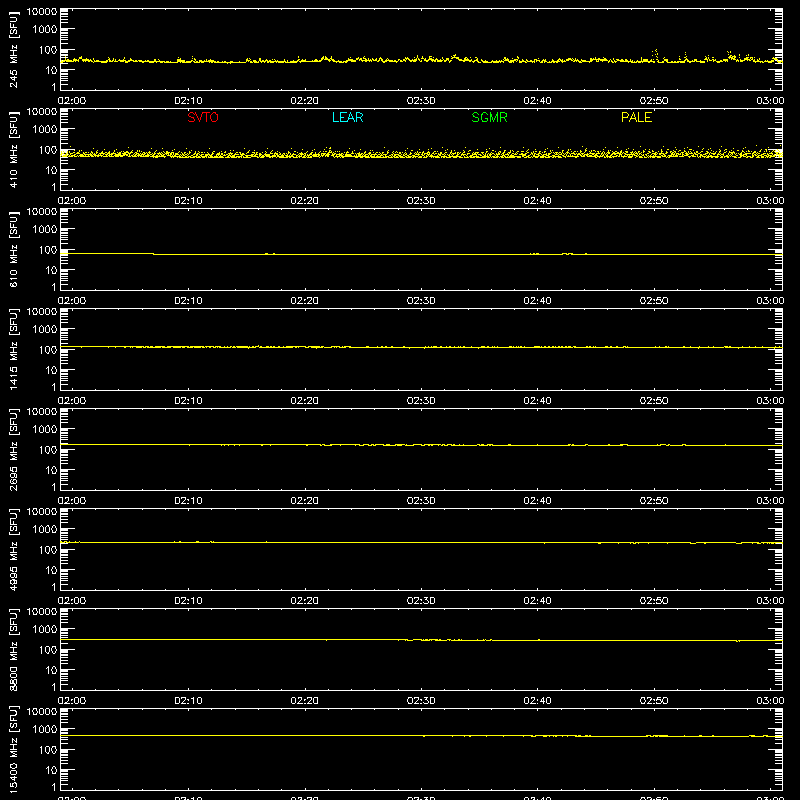The image size is (800, 800).
Task: Select the 8800 MHz [SFU] axis title
Action: pyautogui.click(x=13, y=649)
